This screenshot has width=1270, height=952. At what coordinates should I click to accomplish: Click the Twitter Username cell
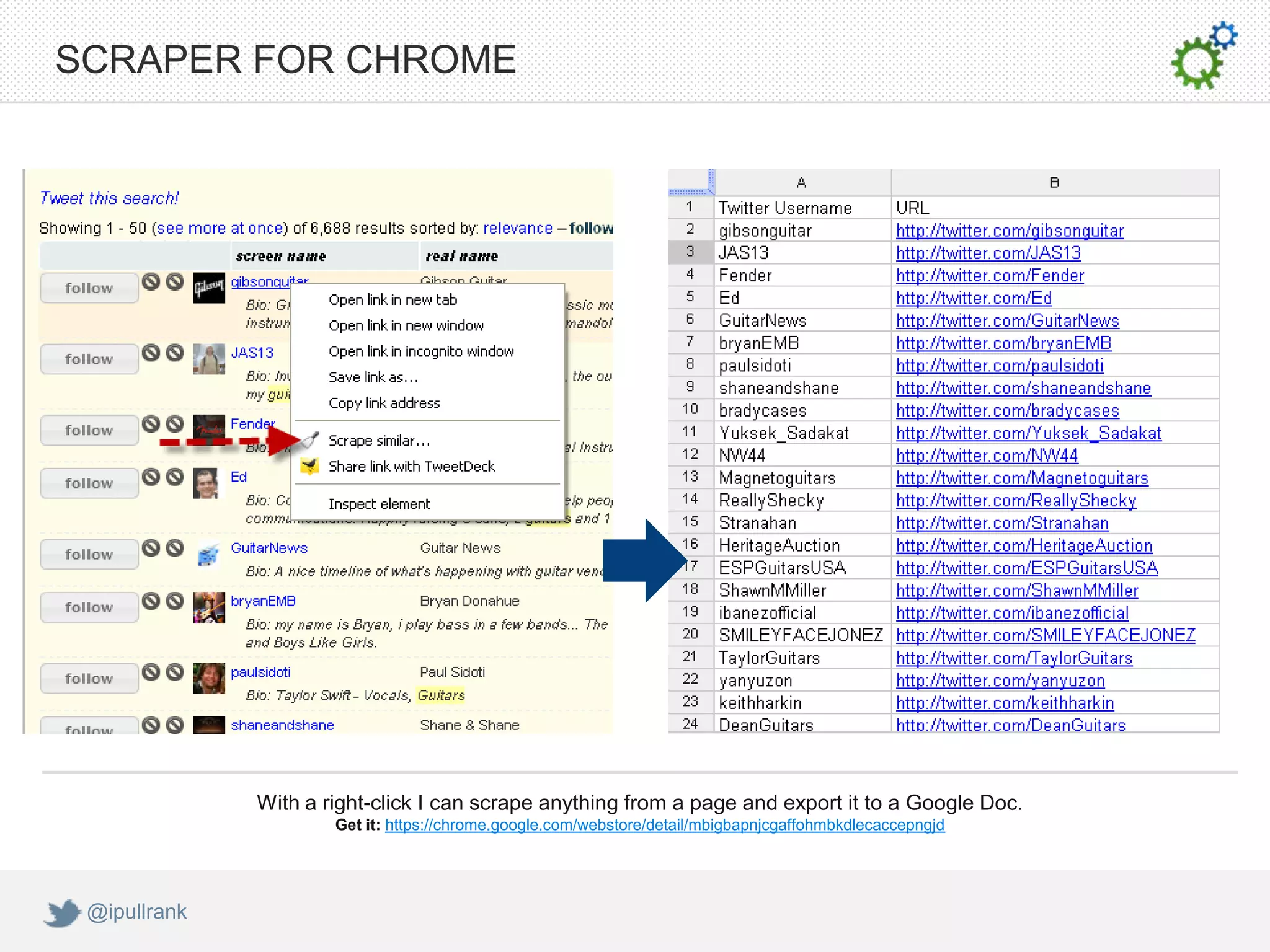pos(802,208)
